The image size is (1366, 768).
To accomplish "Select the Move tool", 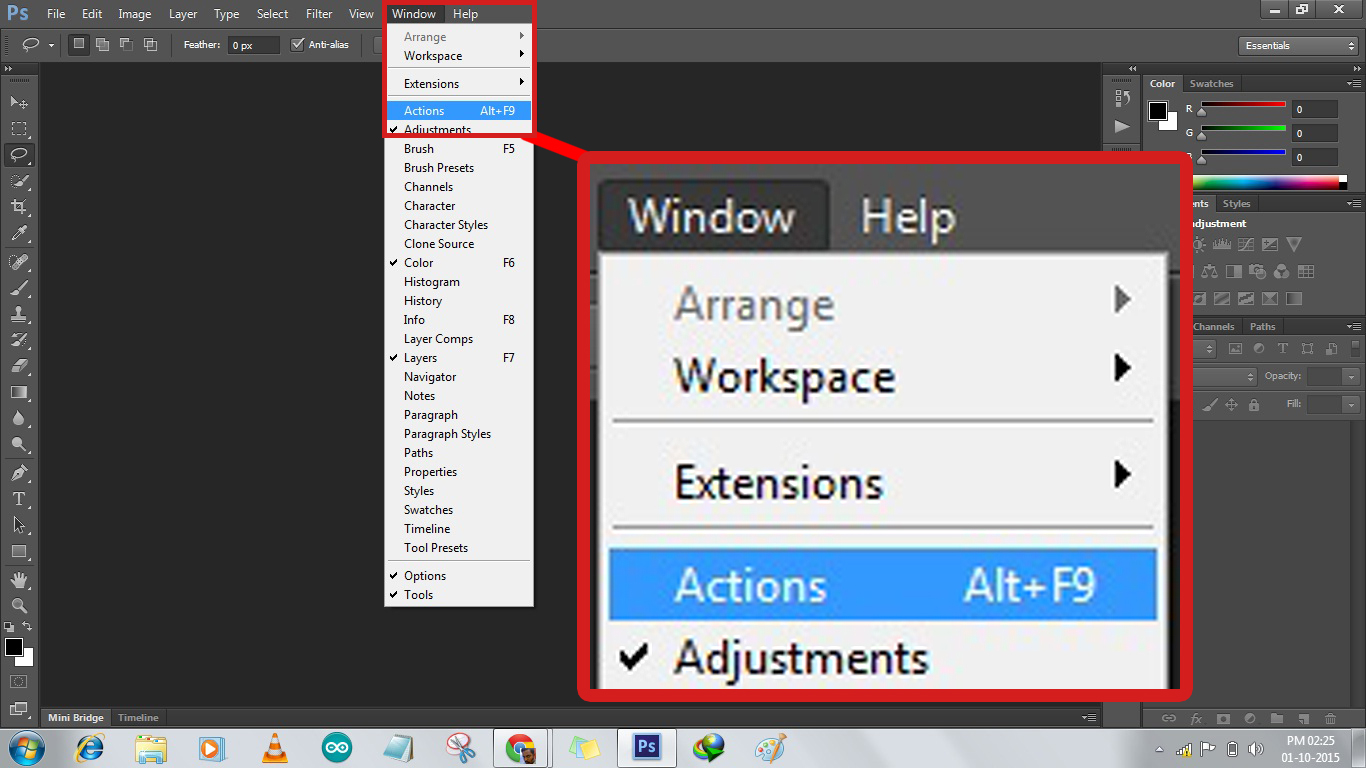I will 19,102.
